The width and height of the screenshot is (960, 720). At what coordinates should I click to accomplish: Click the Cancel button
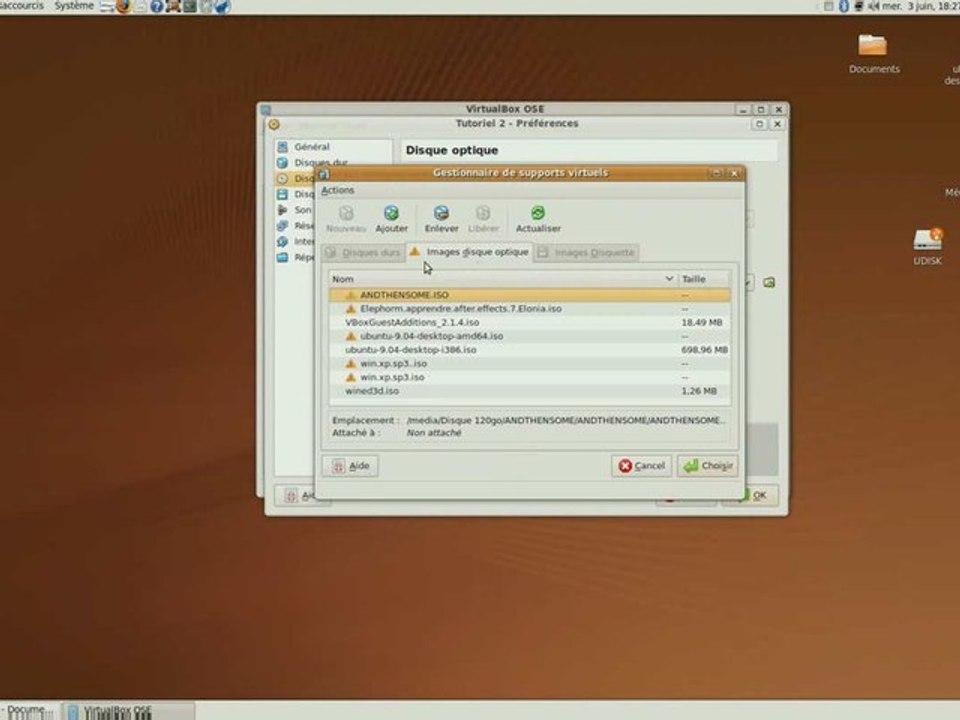[641, 466]
